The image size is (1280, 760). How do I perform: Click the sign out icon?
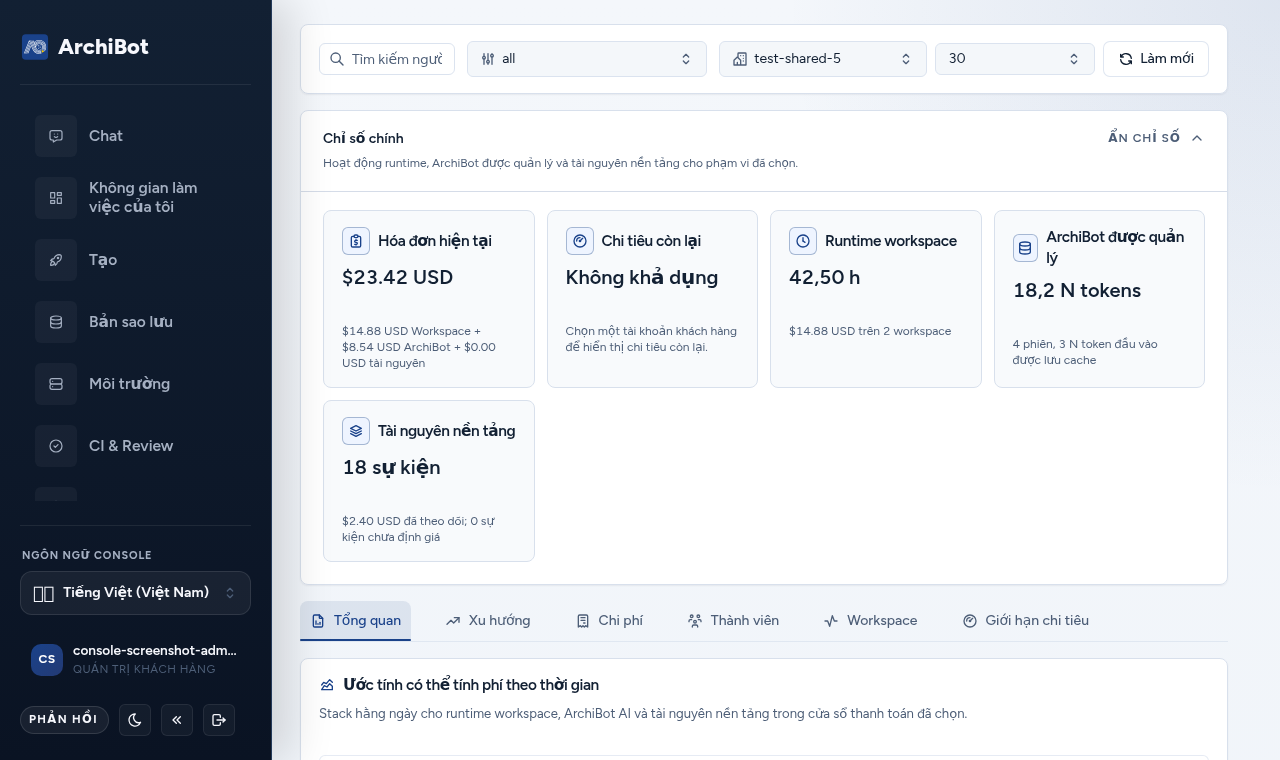219,720
